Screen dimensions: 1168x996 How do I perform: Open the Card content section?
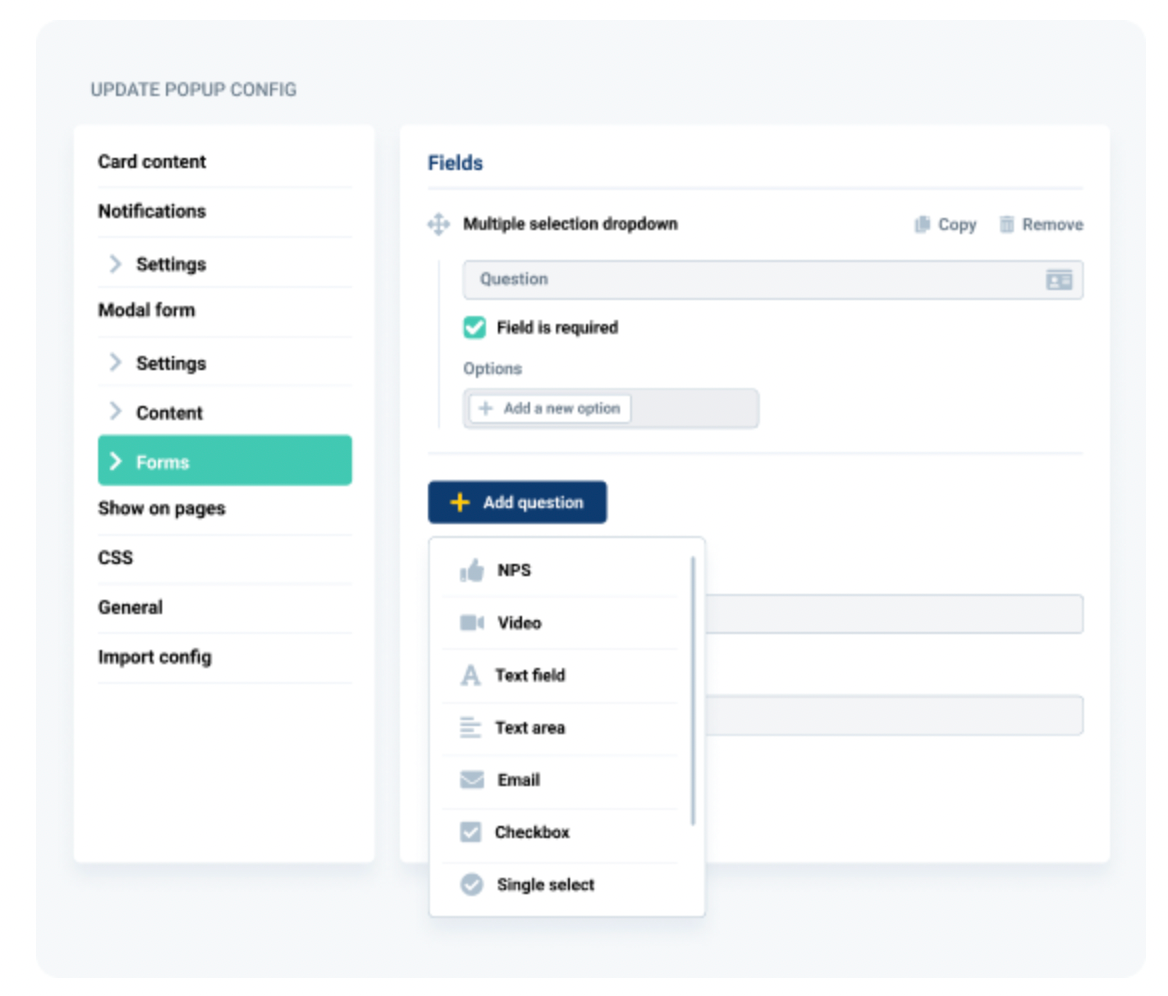[152, 162]
